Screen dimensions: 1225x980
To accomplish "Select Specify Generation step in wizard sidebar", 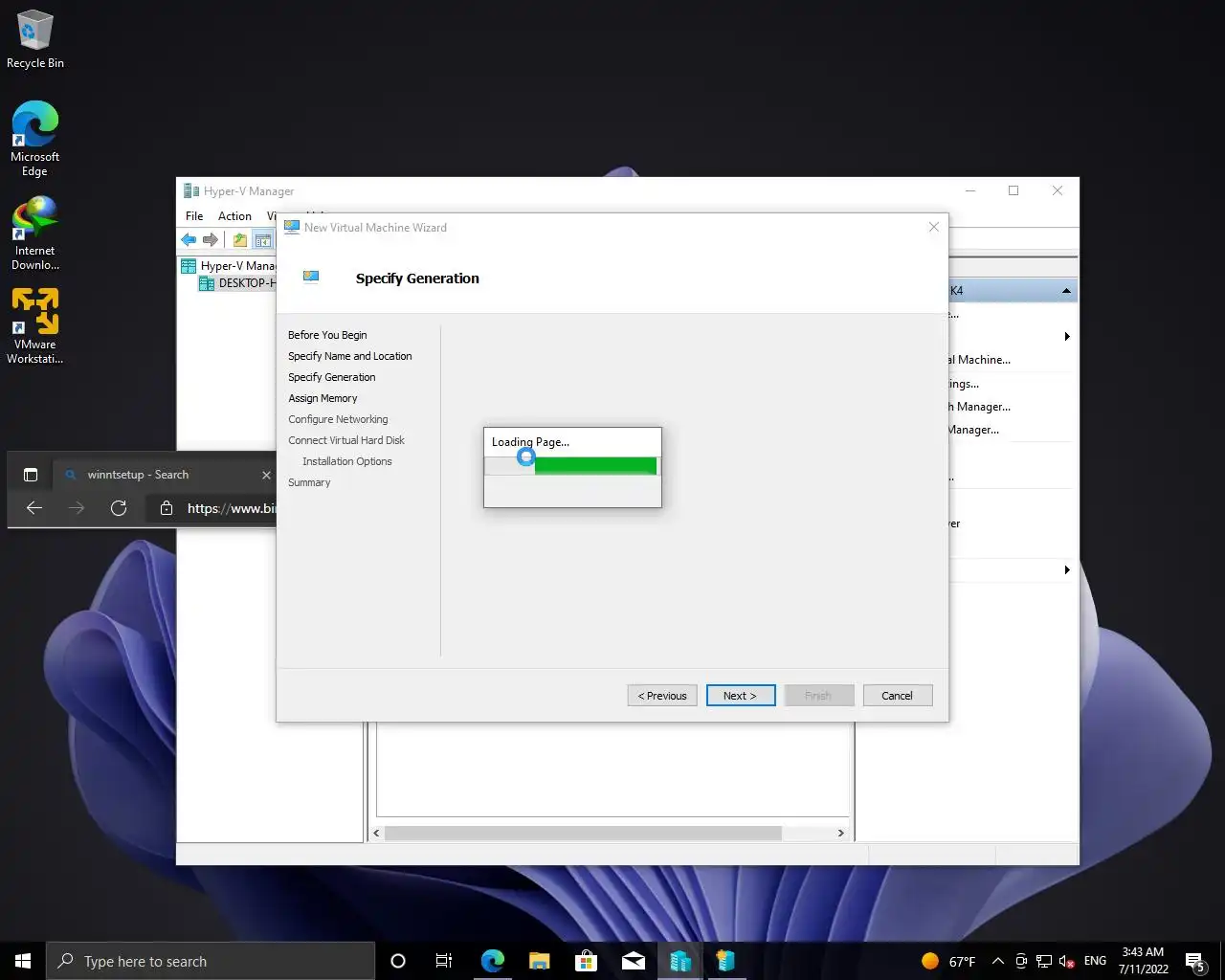I will (332, 377).
